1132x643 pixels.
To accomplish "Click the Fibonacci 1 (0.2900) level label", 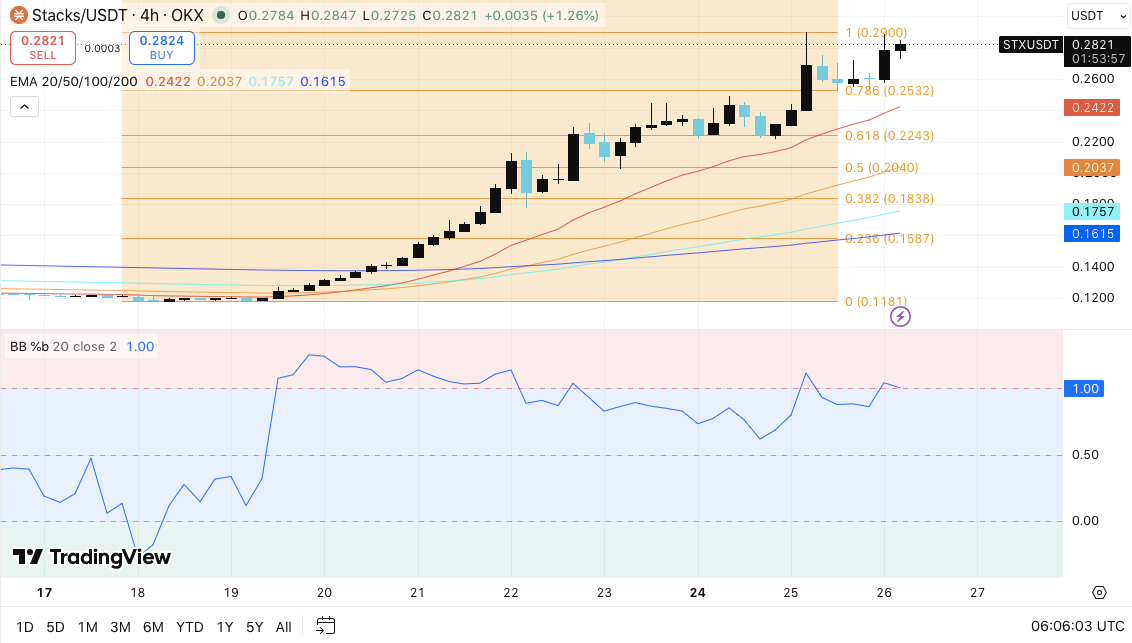I will click(x=876, y=32).
